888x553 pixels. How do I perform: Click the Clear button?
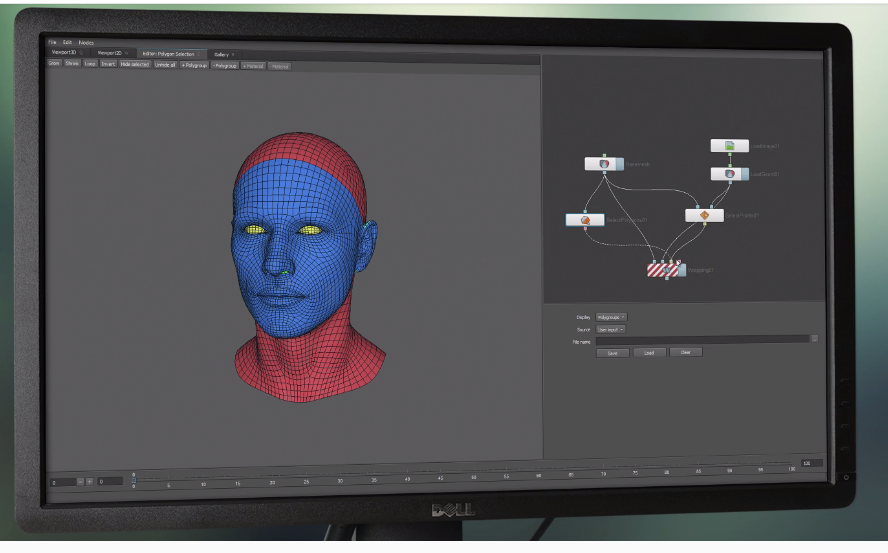[x=686, y=352]
